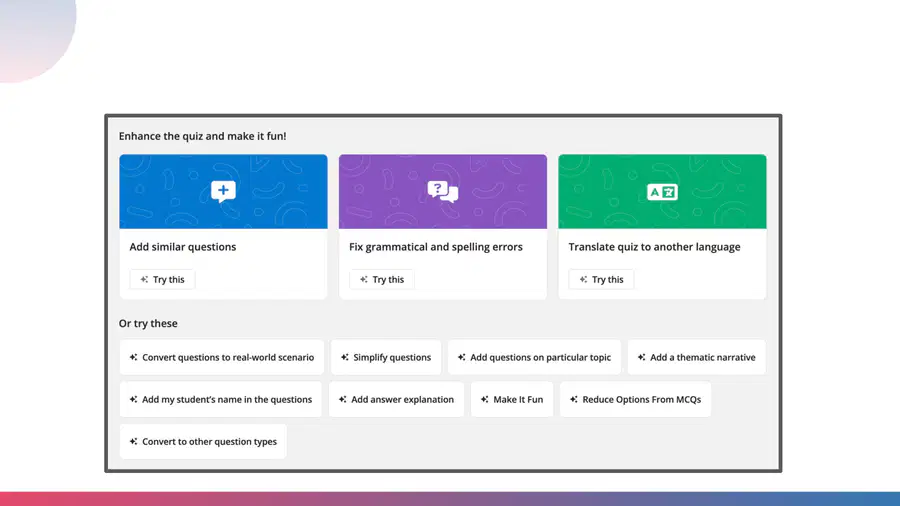
Task: Click the sparkle icon beside Make It Fun
Action: point(484,399)
